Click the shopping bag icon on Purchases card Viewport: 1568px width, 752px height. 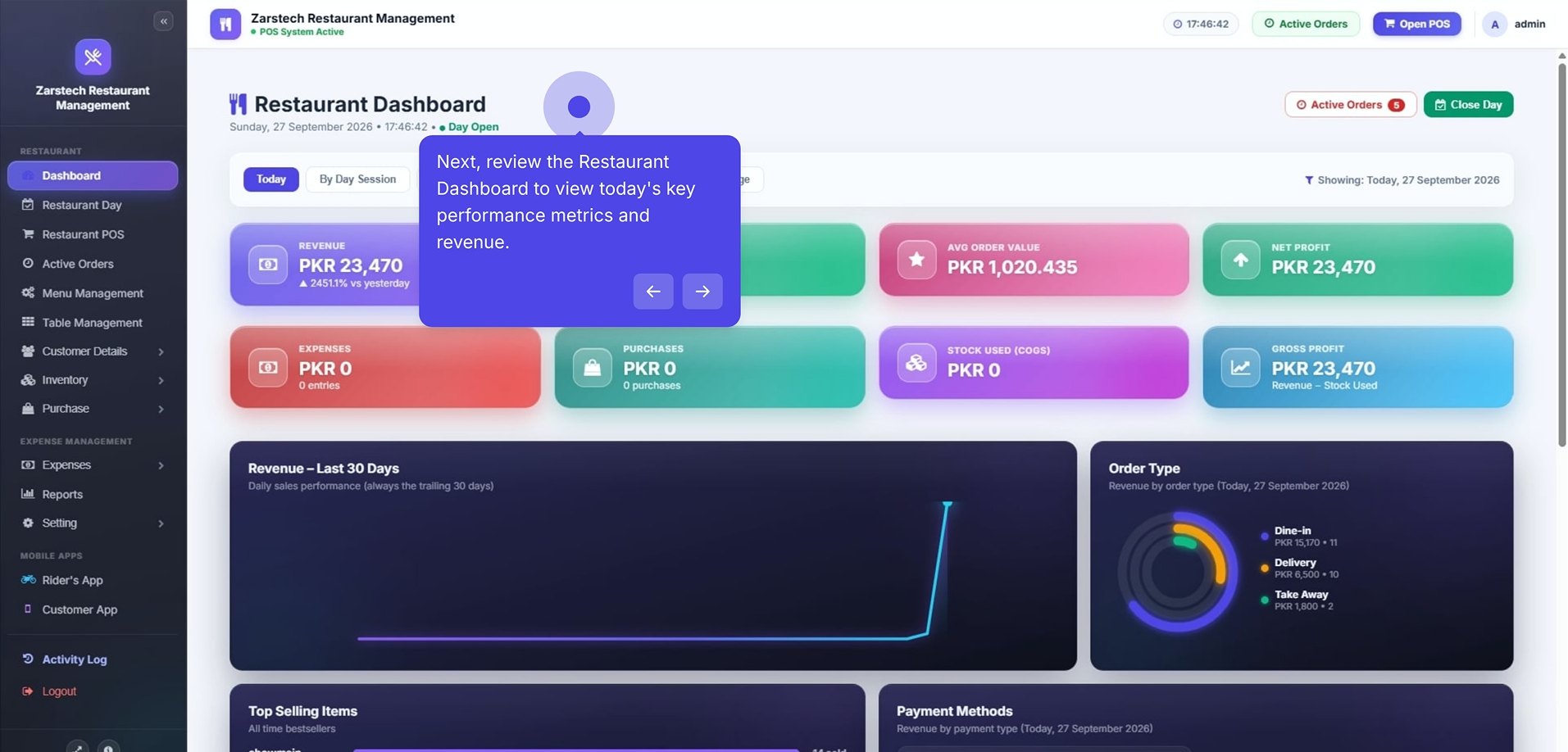(x=592, y=367)
